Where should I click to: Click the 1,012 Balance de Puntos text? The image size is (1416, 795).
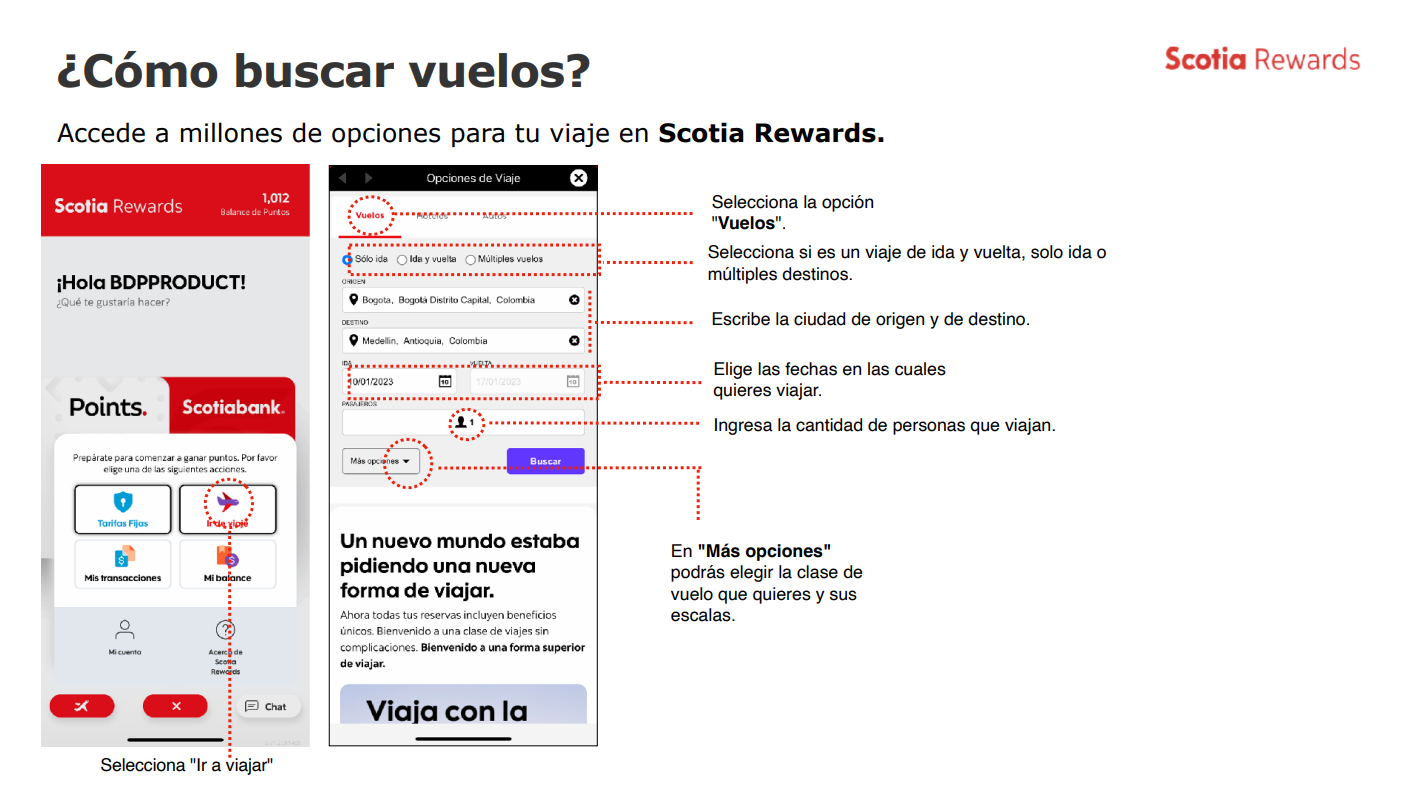(255, 204)
